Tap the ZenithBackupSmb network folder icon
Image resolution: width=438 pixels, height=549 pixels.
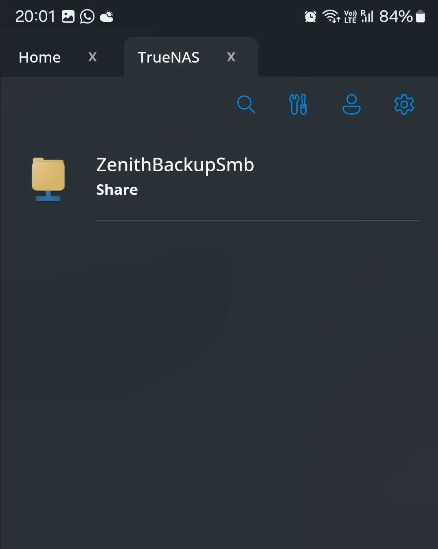(x=48, y=179)
